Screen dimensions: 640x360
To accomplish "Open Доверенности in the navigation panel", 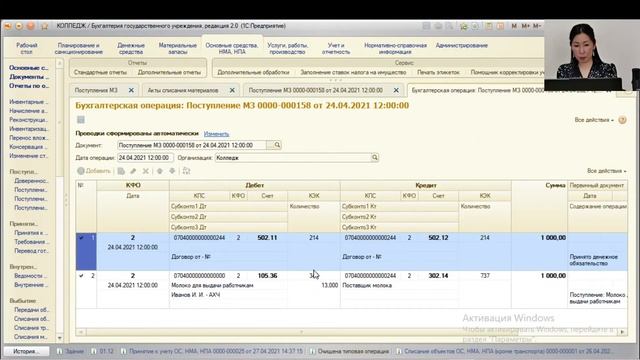I will coord(31,181).
